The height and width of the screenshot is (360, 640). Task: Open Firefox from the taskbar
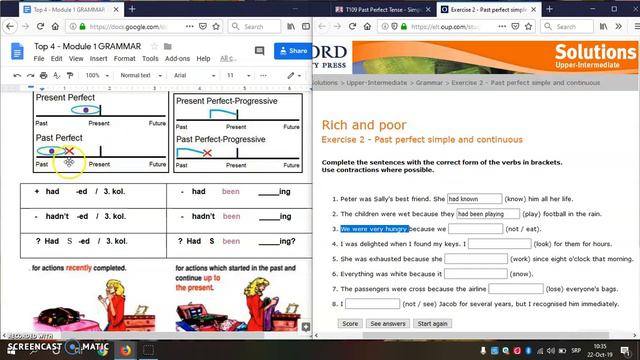(x=125, y=350)
